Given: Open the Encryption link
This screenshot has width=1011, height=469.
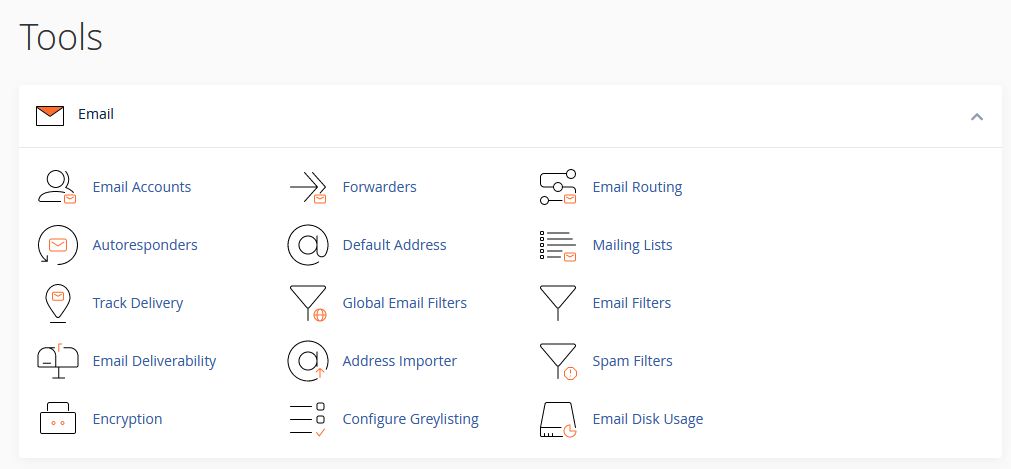Looking at the screenshot, I should point(128,419).
